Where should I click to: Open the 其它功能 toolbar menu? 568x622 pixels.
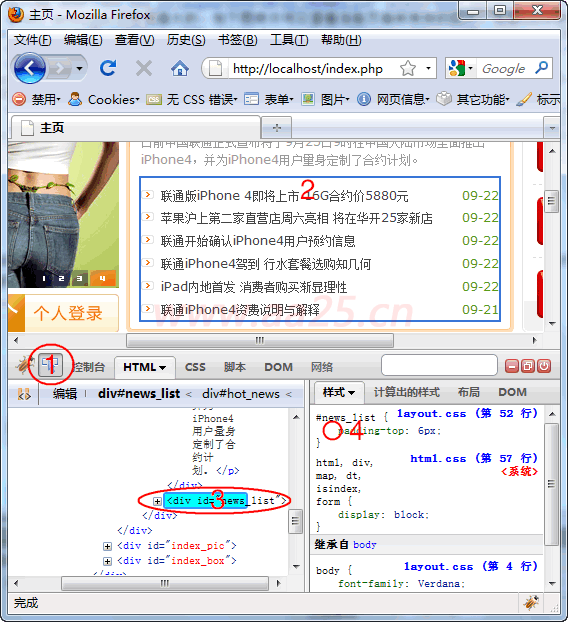[x=473, y=99]
